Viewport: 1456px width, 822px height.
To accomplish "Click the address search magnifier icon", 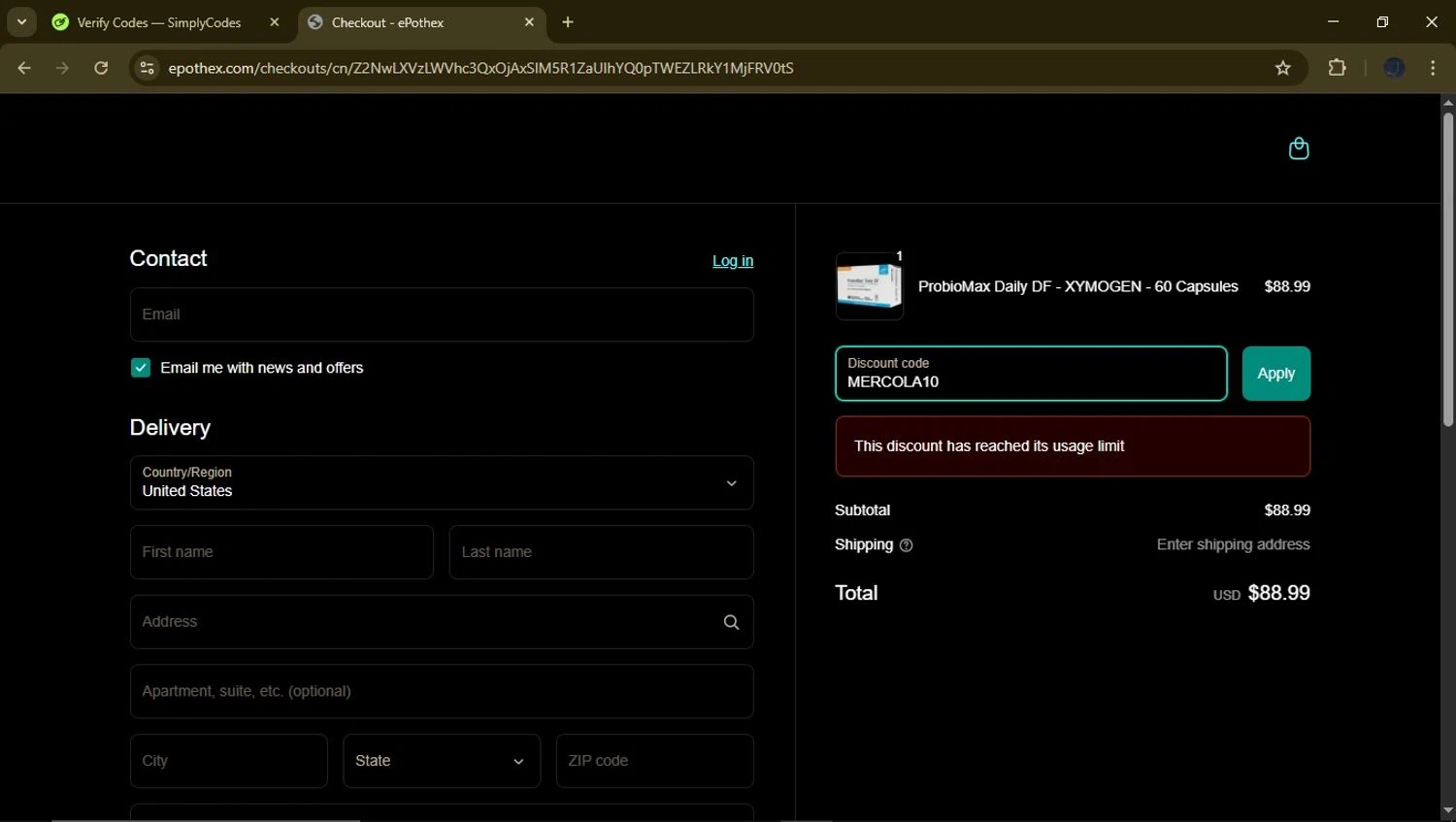I will (731, 622).
